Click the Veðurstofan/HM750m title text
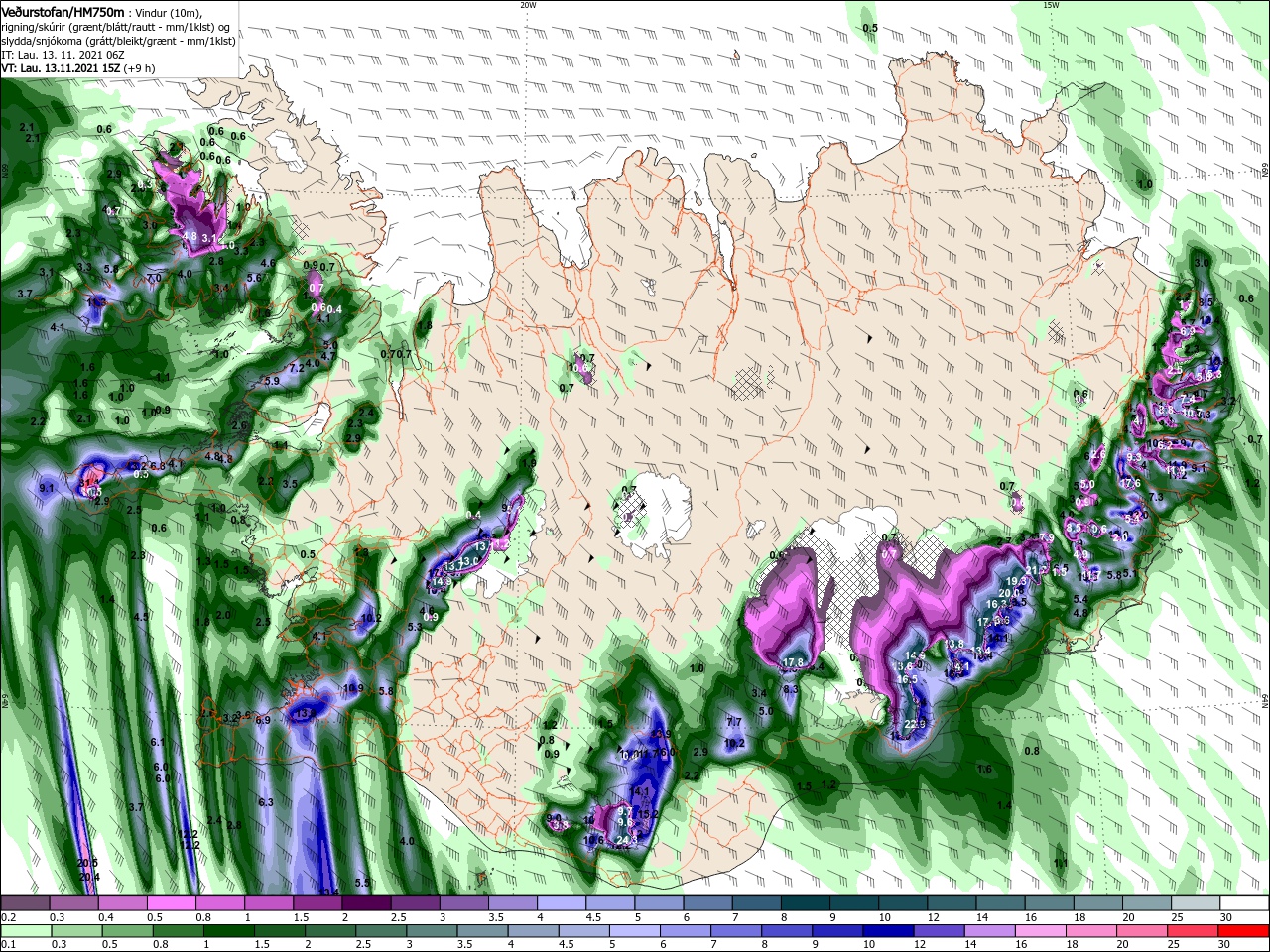The height and width of the screenshot is (952, 1270). pos(63,11)
